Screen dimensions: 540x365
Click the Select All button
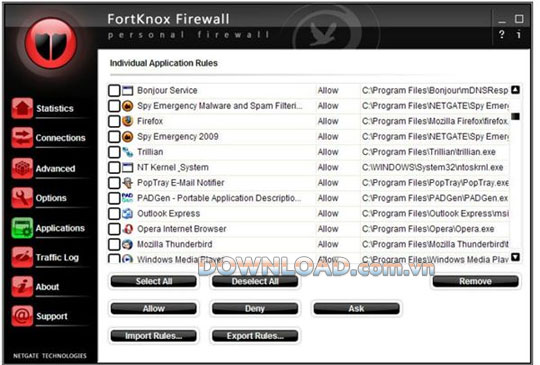coord(154,281)
